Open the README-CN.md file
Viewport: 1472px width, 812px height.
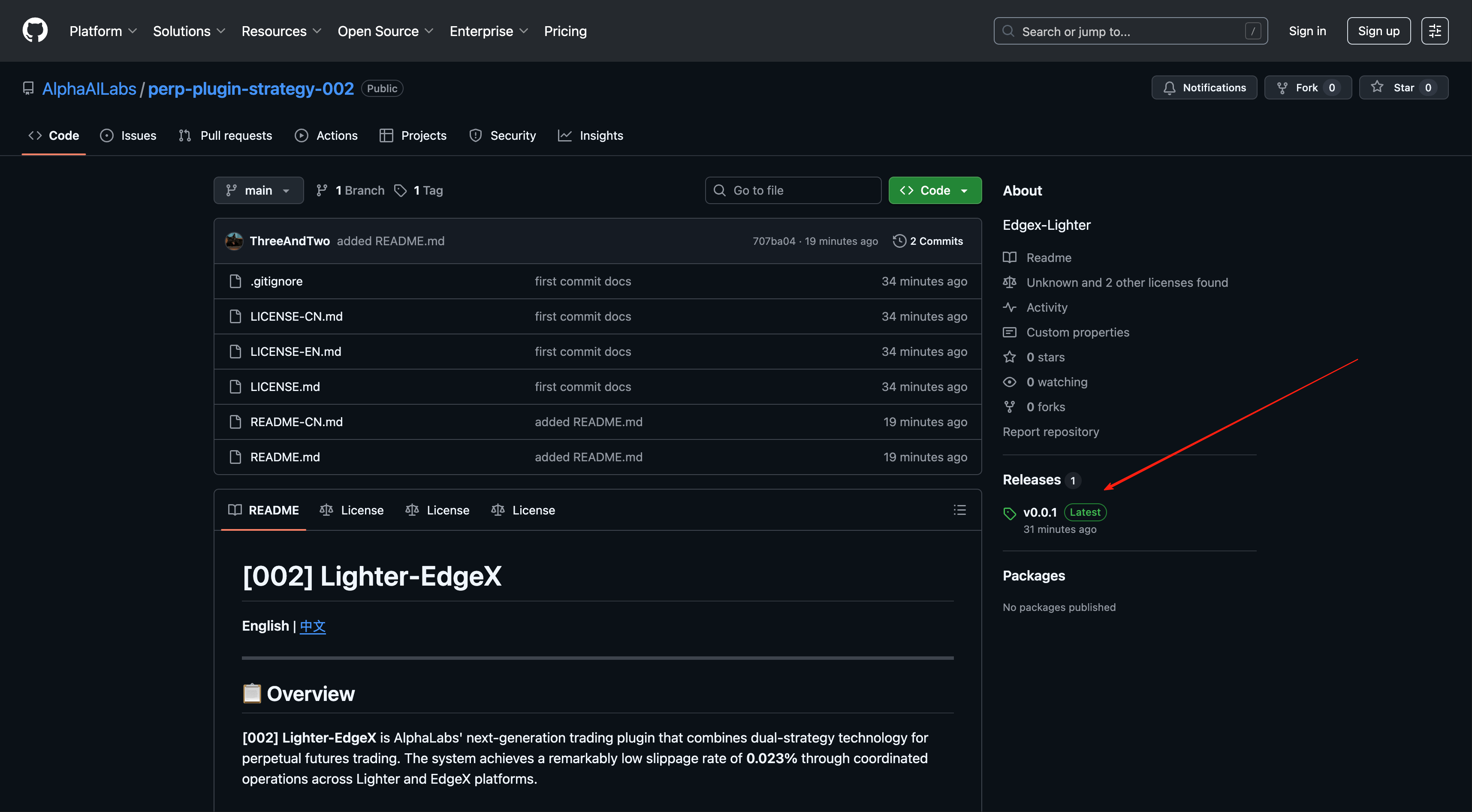[x=296, y=421]
